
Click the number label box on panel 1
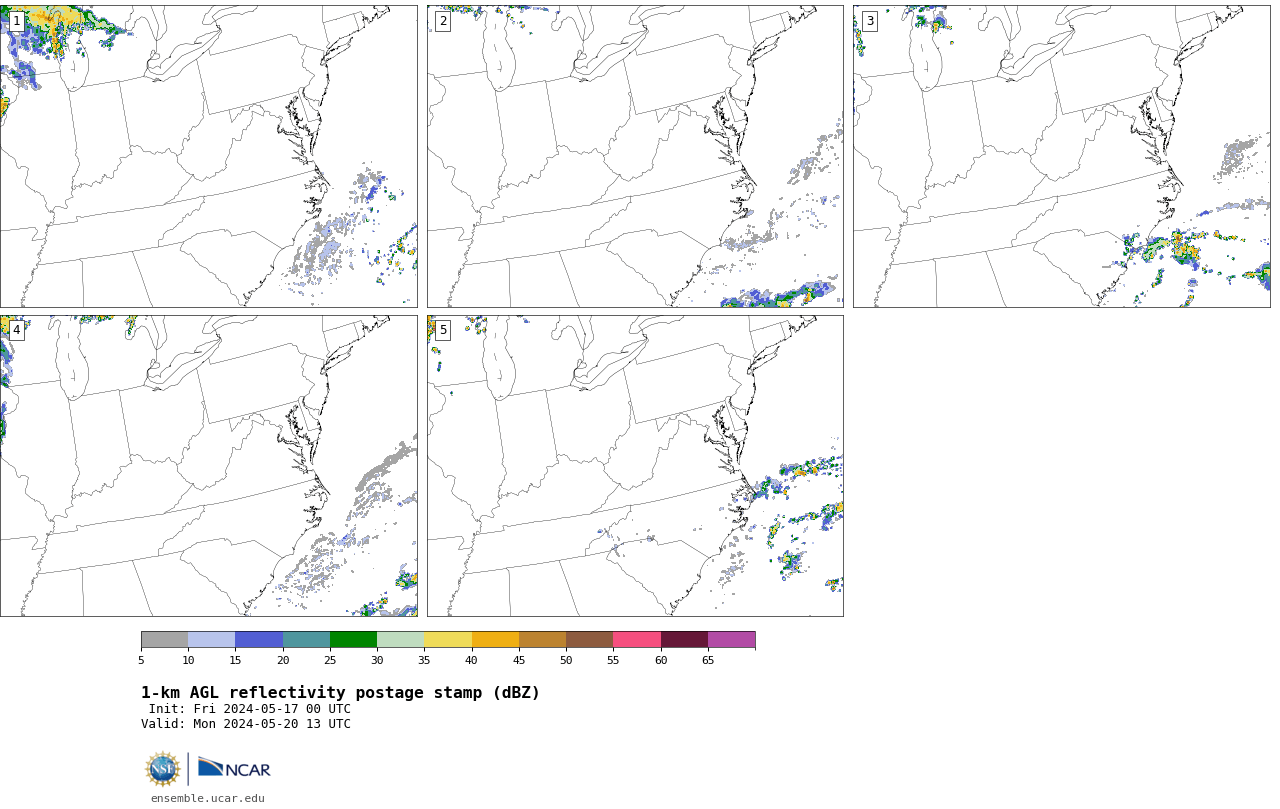[x=16, y=21]
